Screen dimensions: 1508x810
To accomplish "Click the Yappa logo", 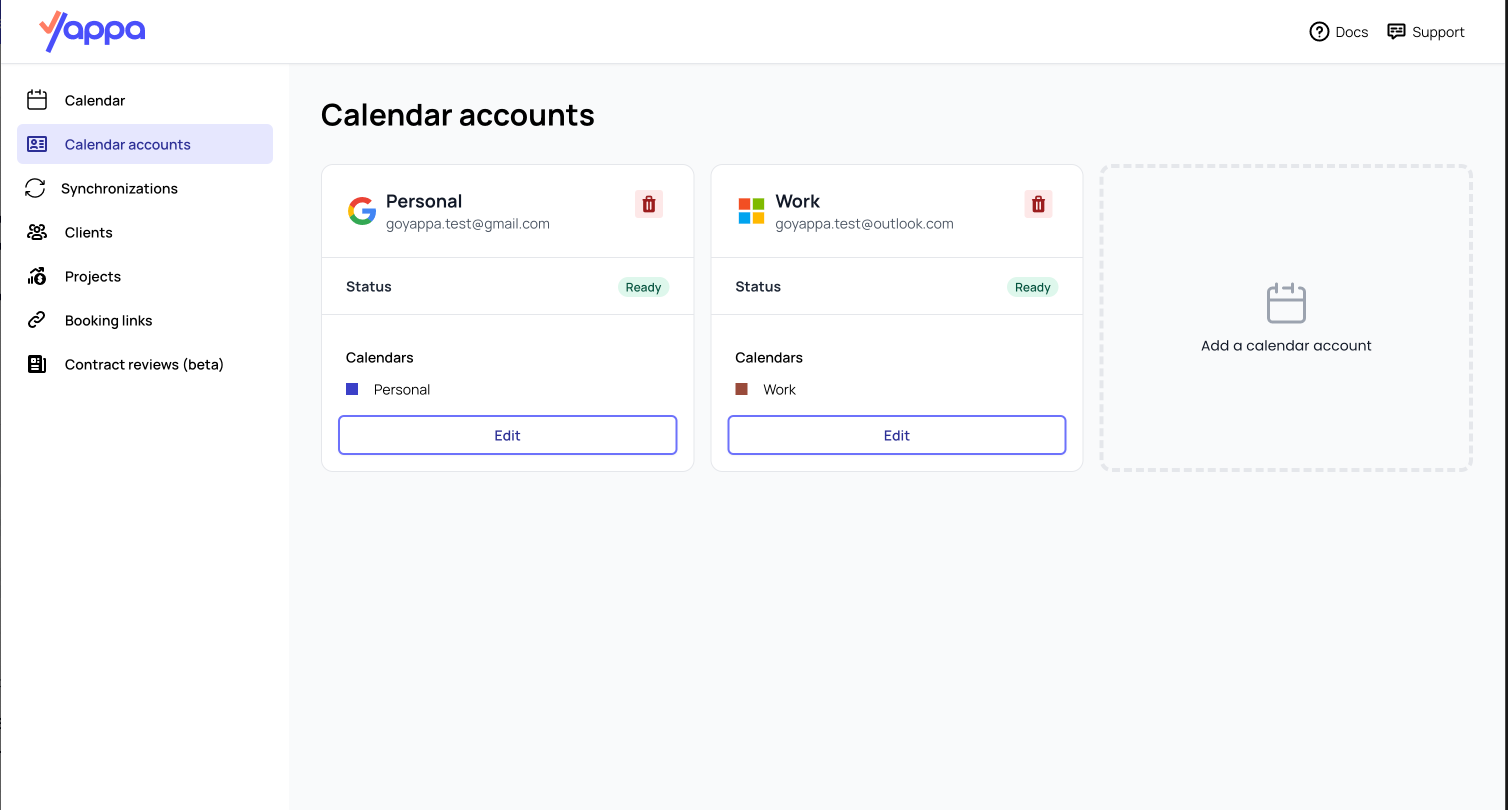I will tap(92, 31).
